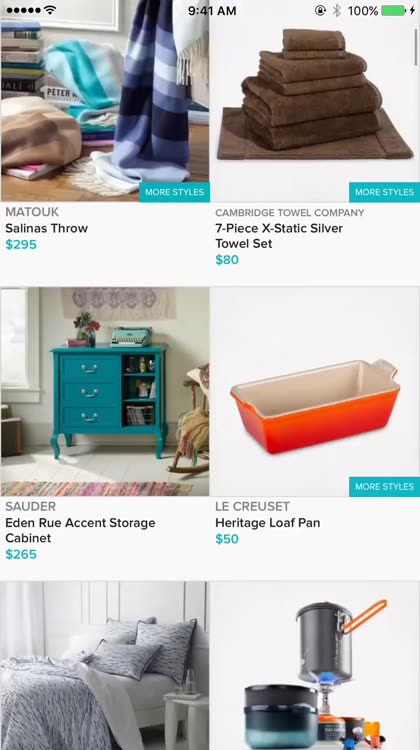
Task: Tap the $295 price of Salinas Throw
Action: [x=21, y=245]
